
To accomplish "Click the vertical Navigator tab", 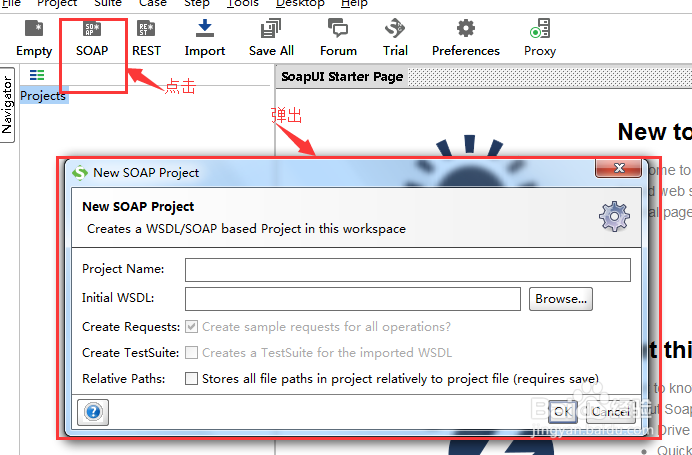I will [7, 105].
